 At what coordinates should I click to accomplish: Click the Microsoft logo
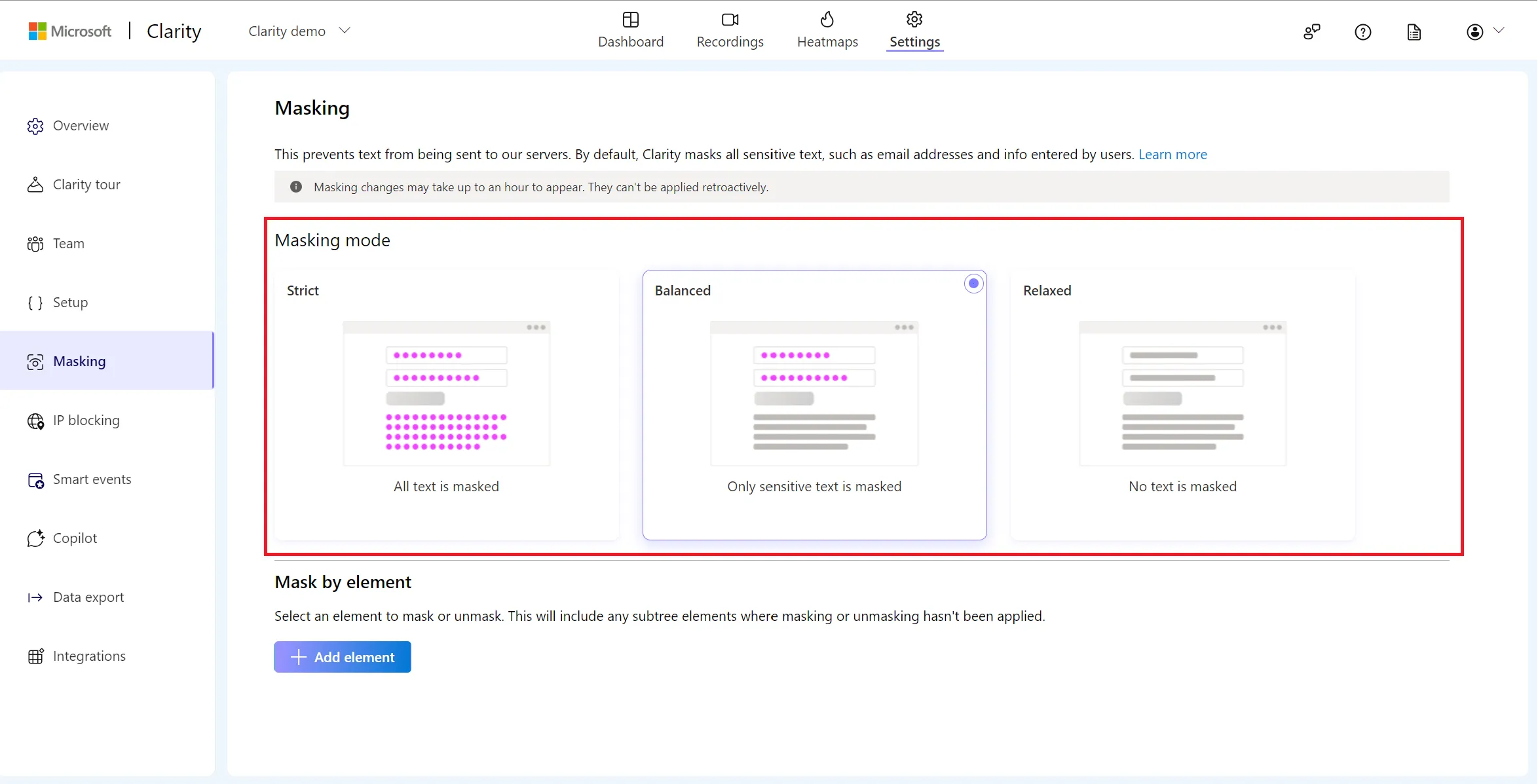[x=69, y=31]
